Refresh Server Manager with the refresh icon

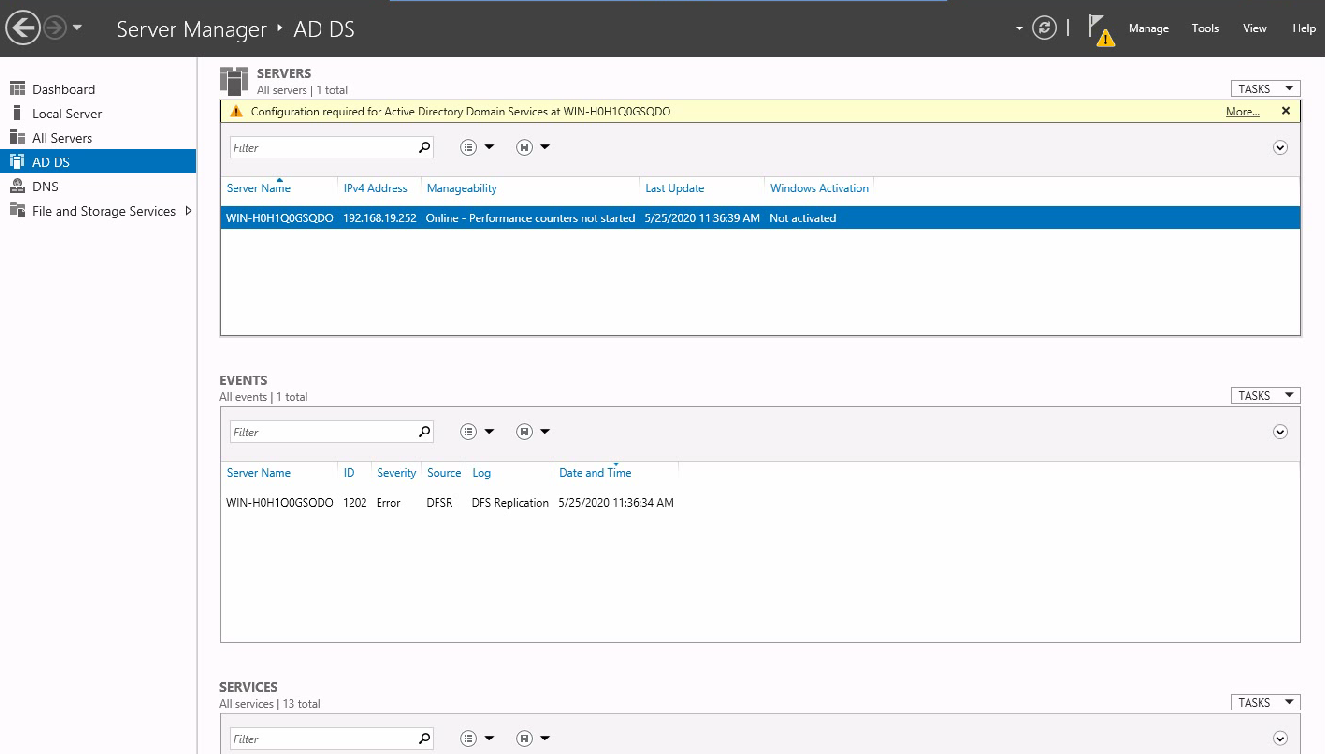(x=1045, y=28)
